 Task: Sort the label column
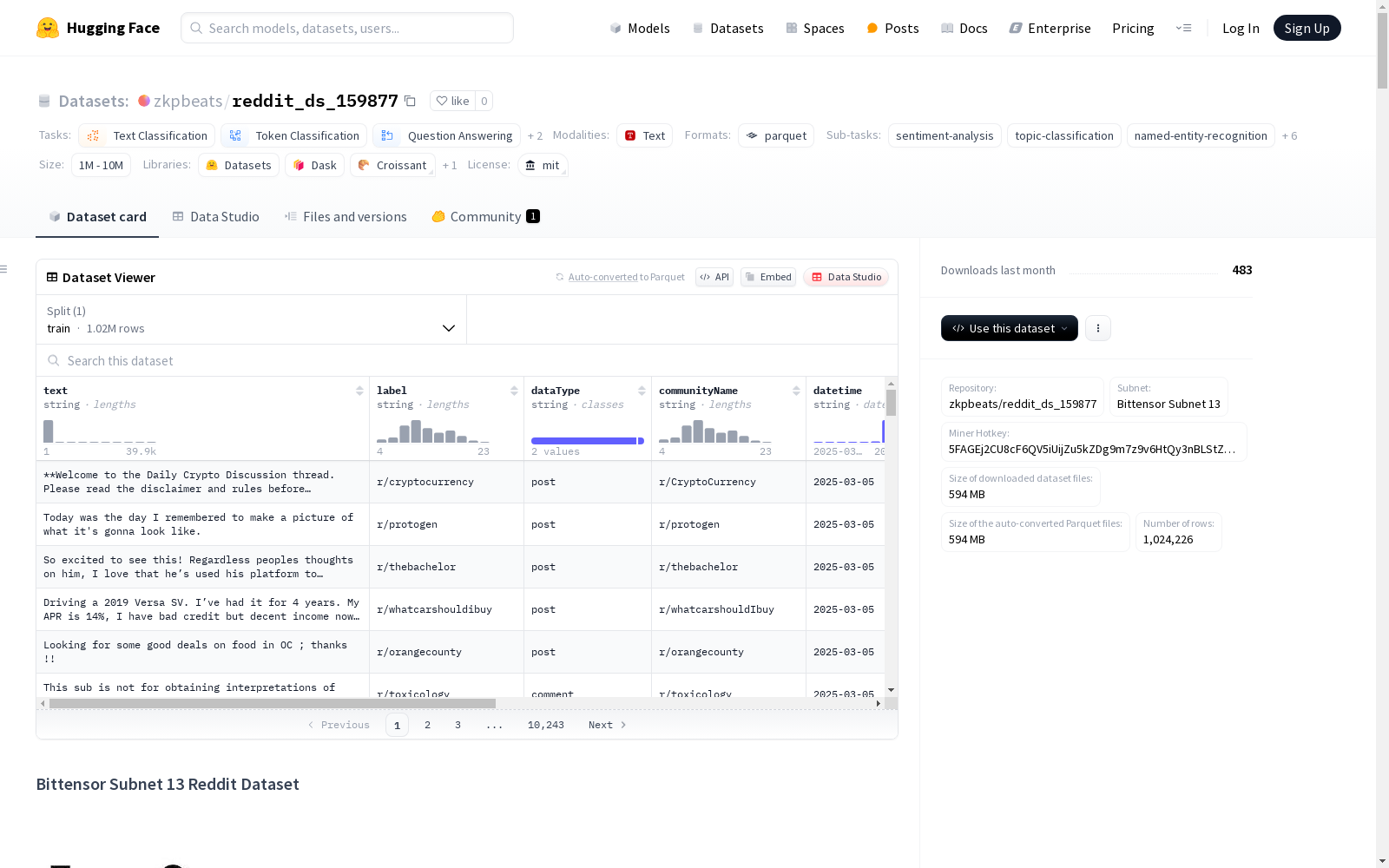(514, 391)
